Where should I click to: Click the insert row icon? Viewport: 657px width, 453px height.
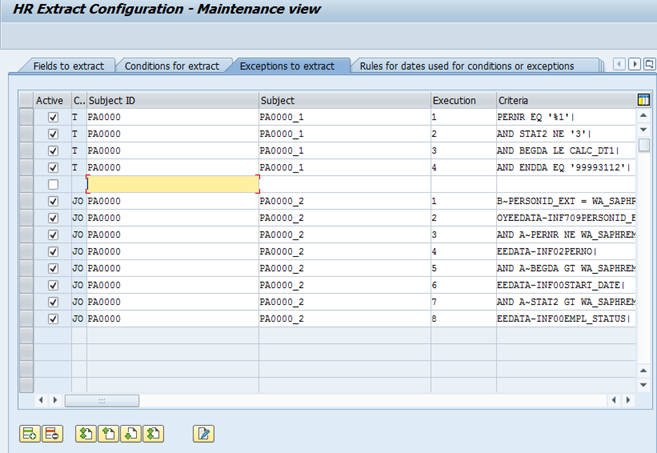[x=30, y=434]
